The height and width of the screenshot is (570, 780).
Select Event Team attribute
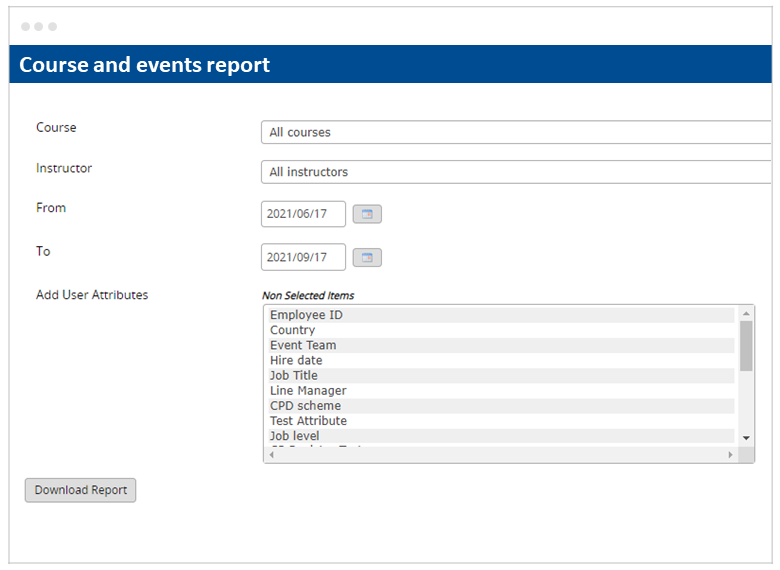[x=501, y=345]
